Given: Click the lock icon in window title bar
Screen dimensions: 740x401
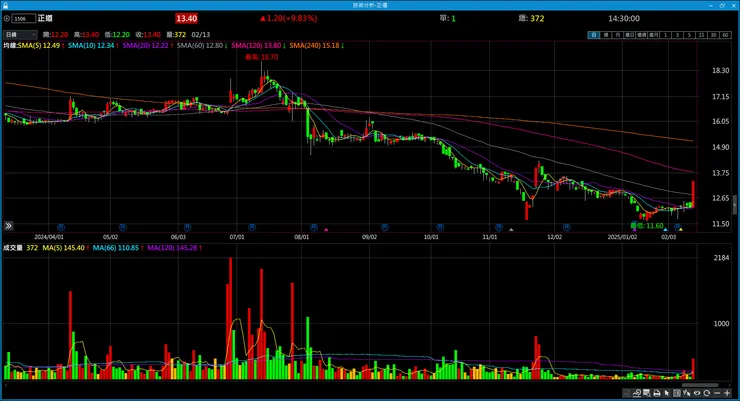Looking at the screenshot, I should 5,5.
